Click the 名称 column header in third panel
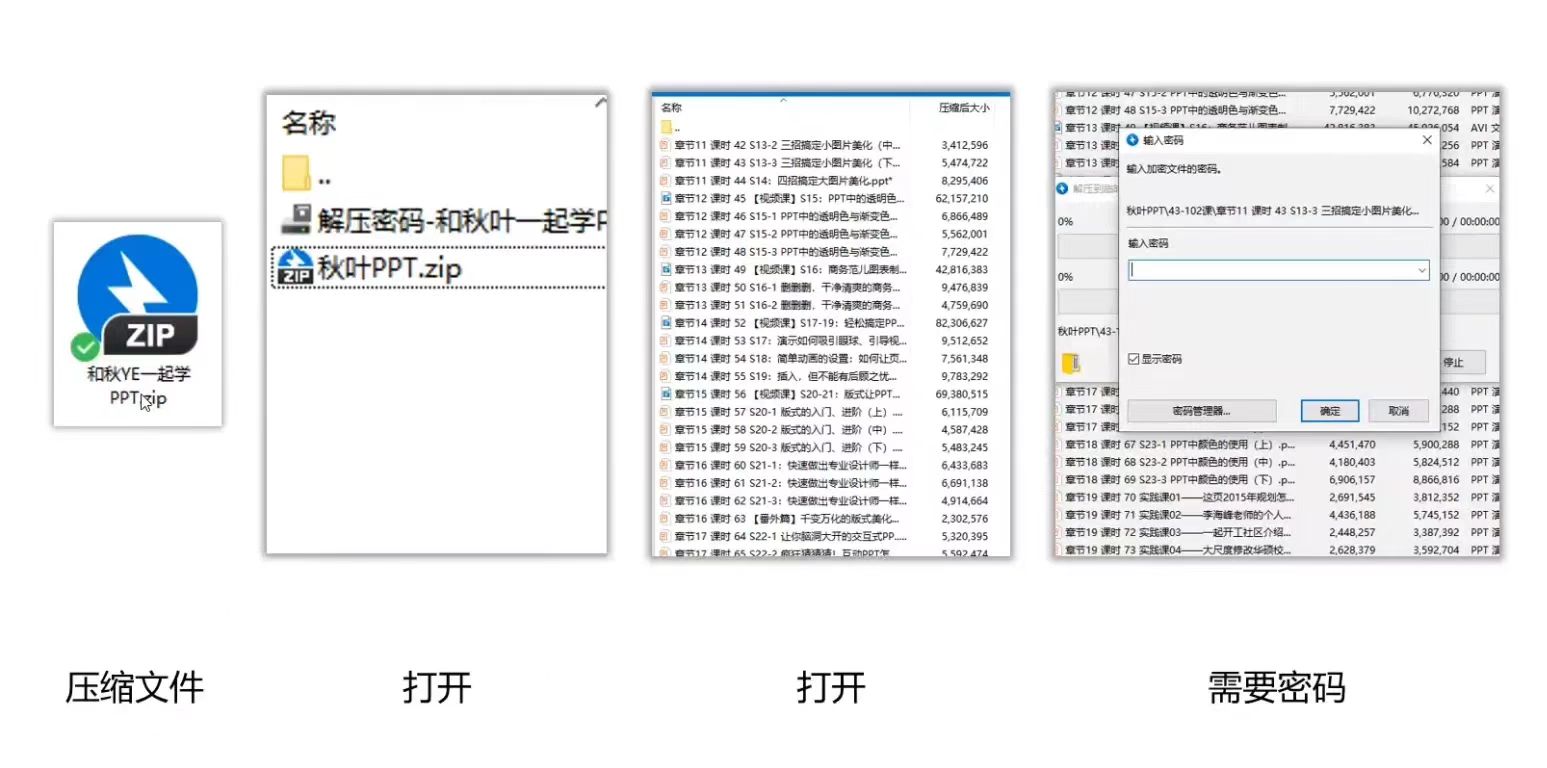The height and width of the screenshot is (768, 1547). 672,107
